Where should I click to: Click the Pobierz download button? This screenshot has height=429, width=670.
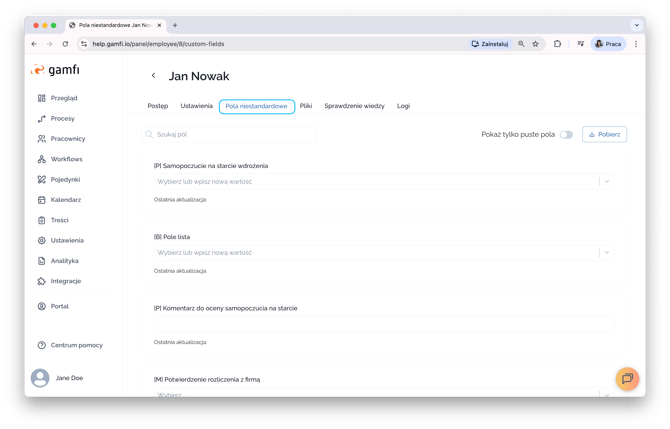pos(604,134)
